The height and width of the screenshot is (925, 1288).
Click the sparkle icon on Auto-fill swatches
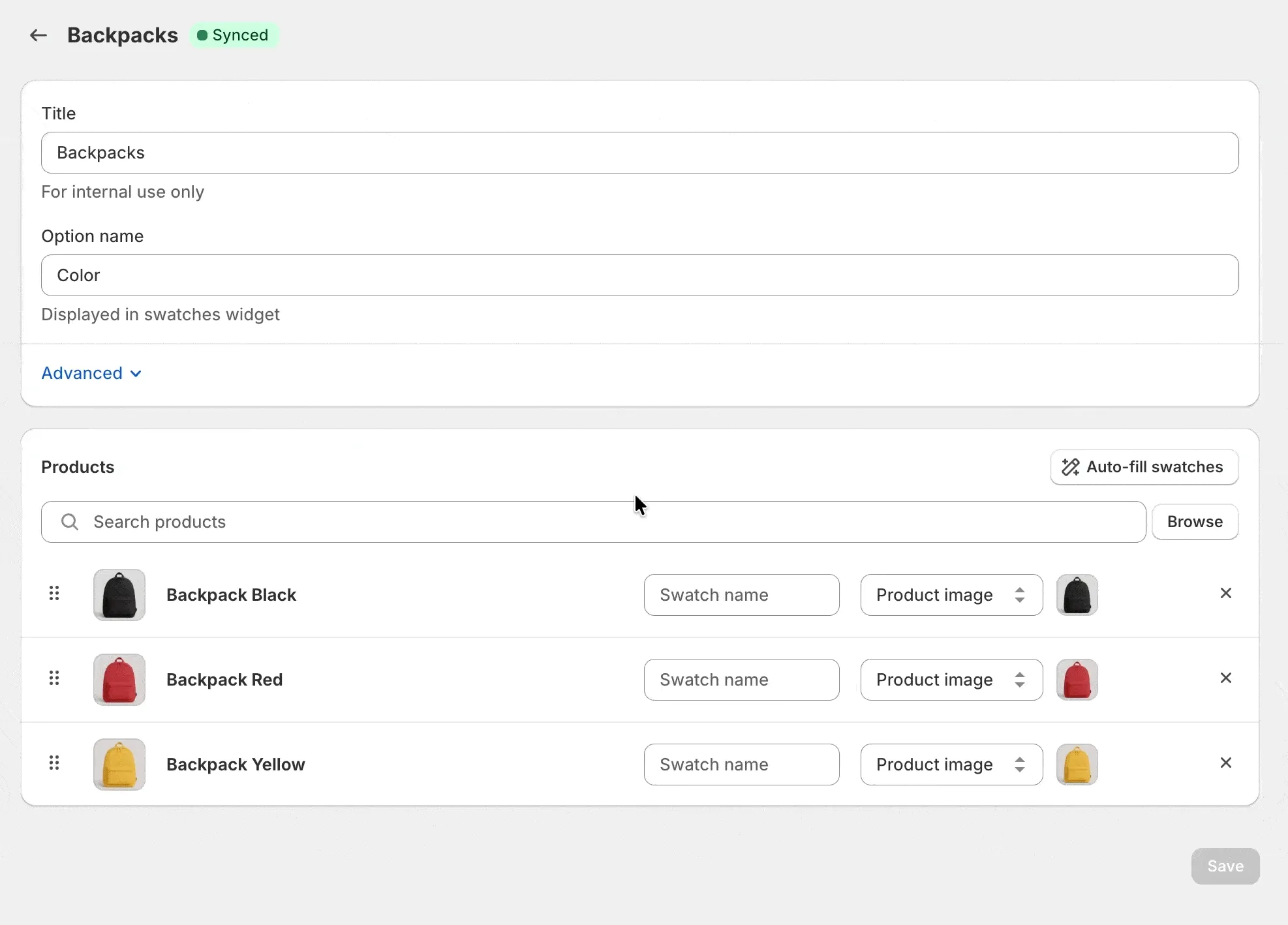coord(1070,467)
